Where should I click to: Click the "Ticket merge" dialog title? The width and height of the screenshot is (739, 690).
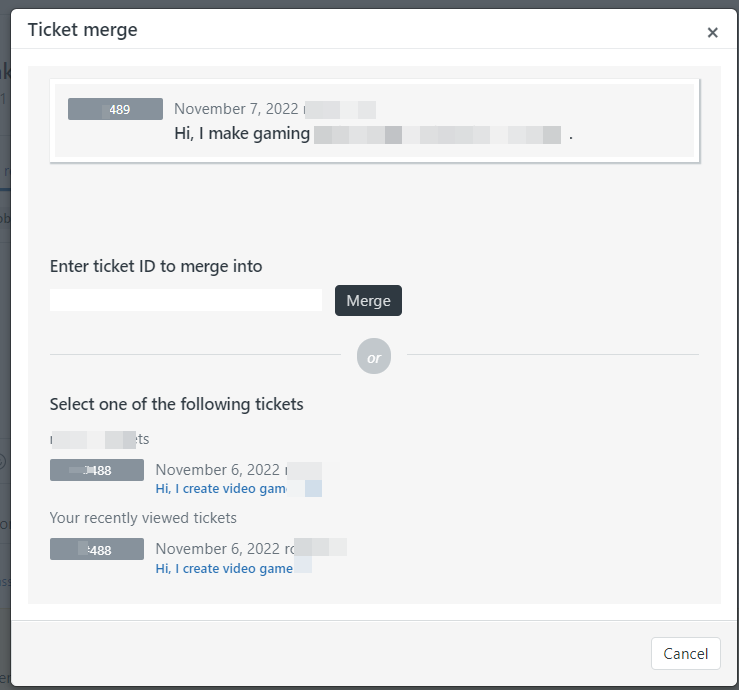(83, 30)
